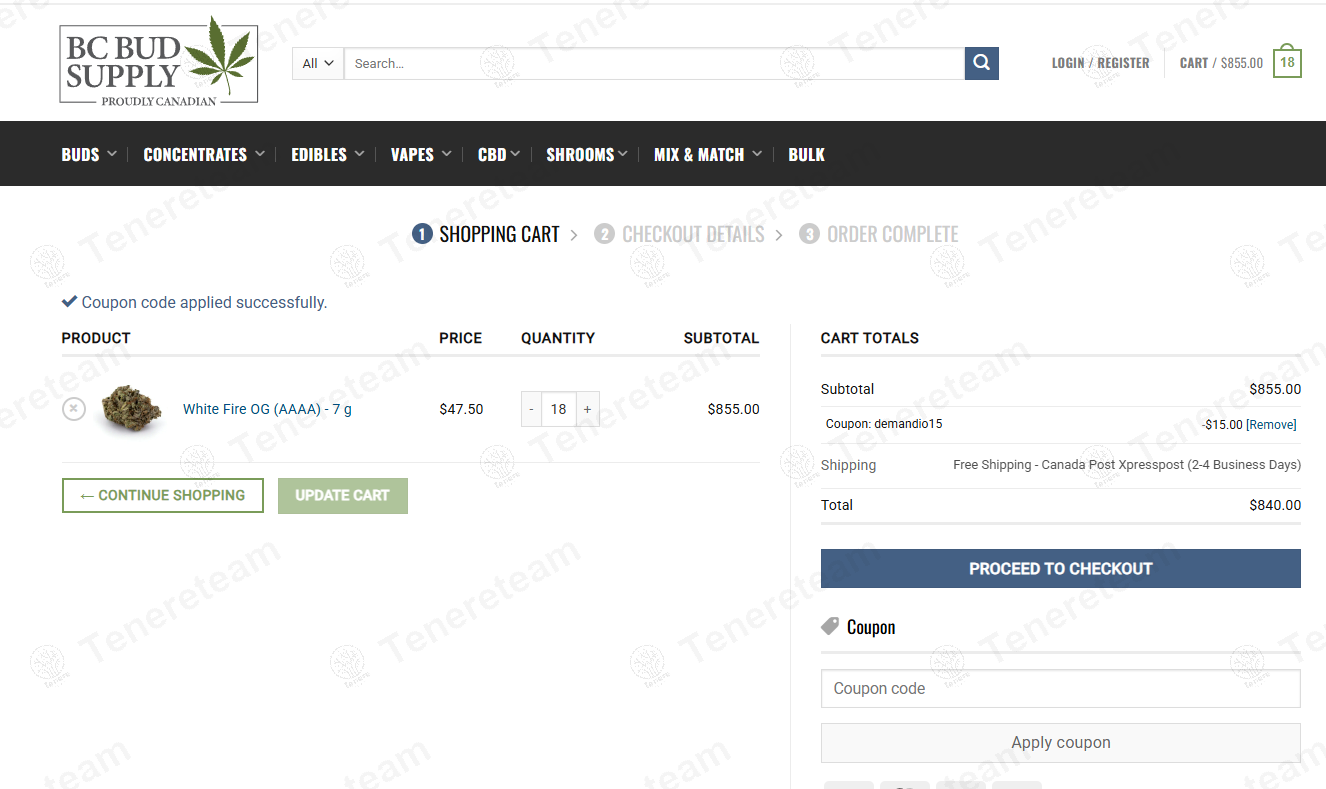This screenshot has height=789, width=1326.
Task: Click Continue Shopping button
Action: 163,496
